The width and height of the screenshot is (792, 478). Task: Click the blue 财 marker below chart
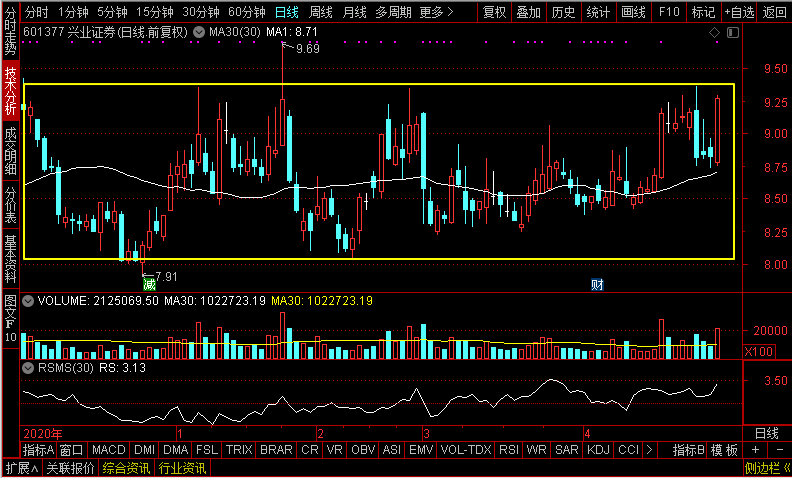[x=597, y=284]
